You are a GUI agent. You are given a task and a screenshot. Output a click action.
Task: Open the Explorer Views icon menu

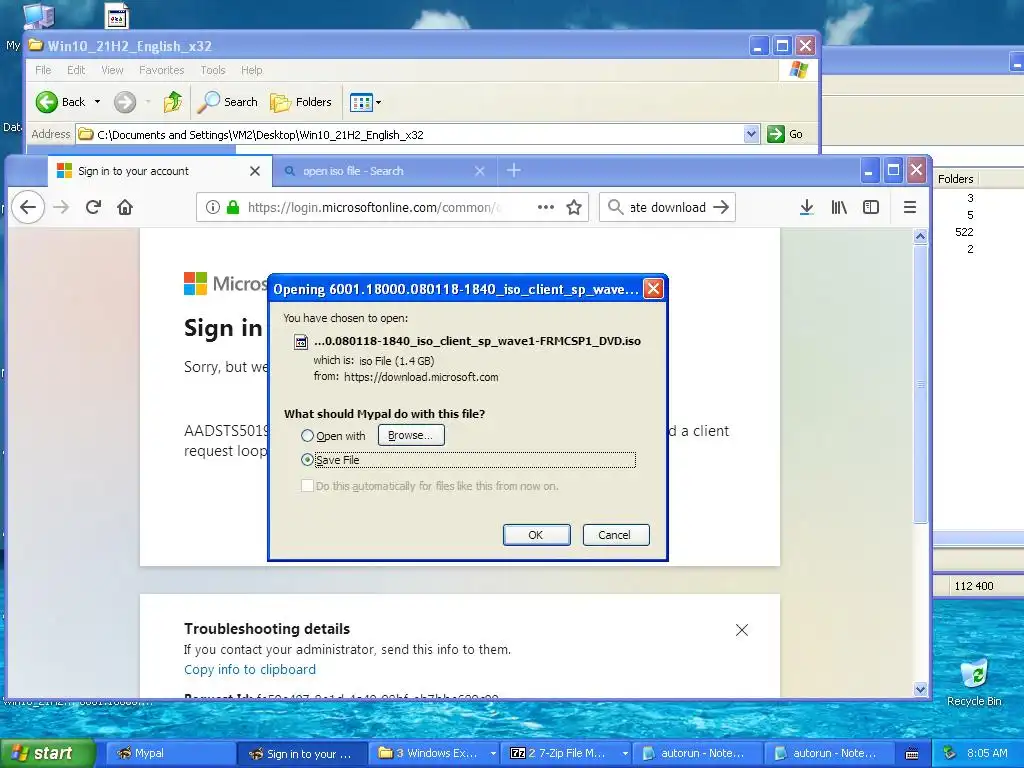coord(365,102)
